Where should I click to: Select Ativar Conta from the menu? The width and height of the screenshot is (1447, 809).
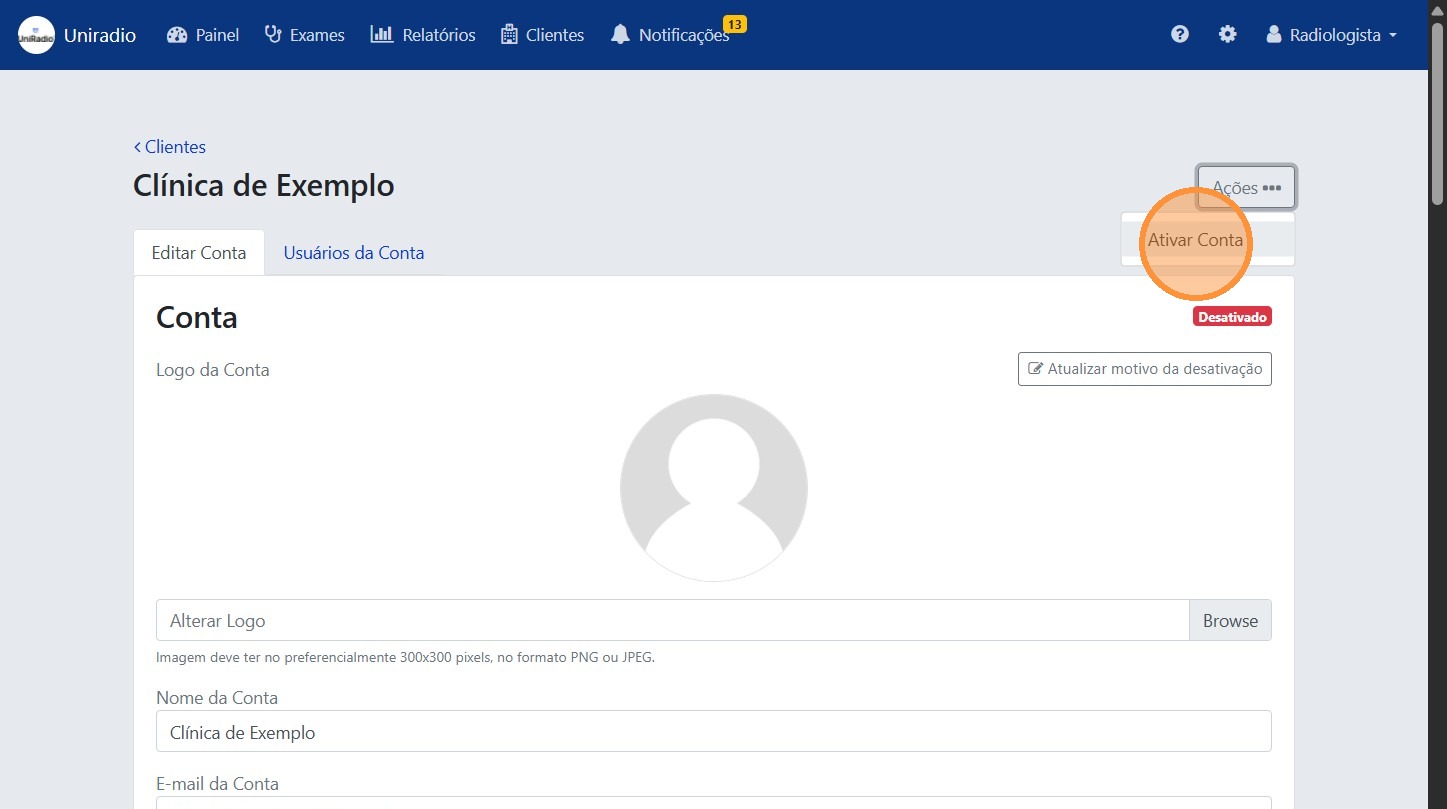click(1195, 240)
